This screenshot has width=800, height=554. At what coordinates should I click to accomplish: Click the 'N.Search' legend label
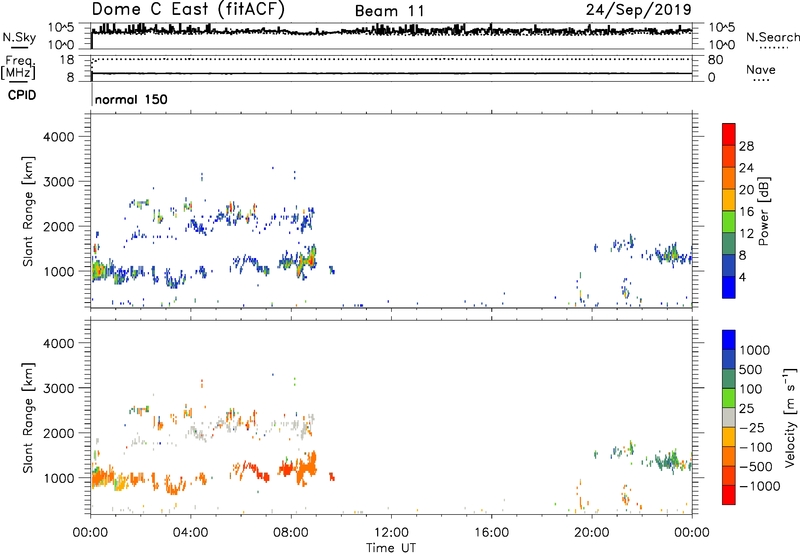(772, 37)
